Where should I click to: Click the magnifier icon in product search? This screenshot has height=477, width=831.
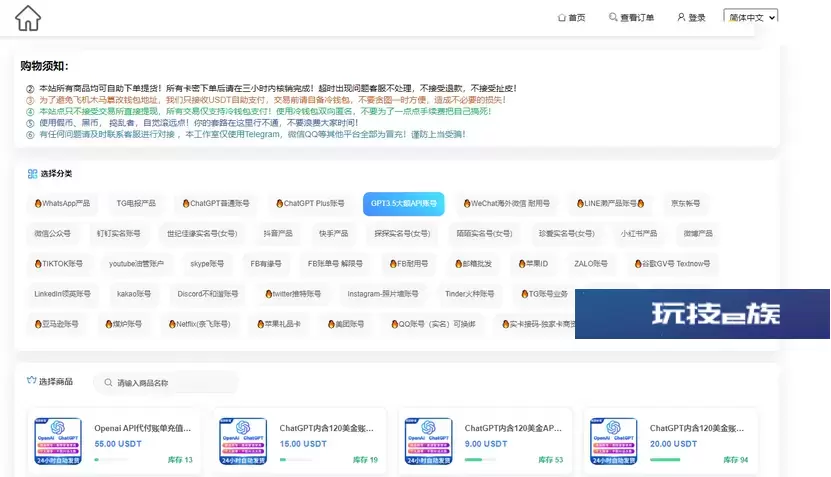[108, 383]
